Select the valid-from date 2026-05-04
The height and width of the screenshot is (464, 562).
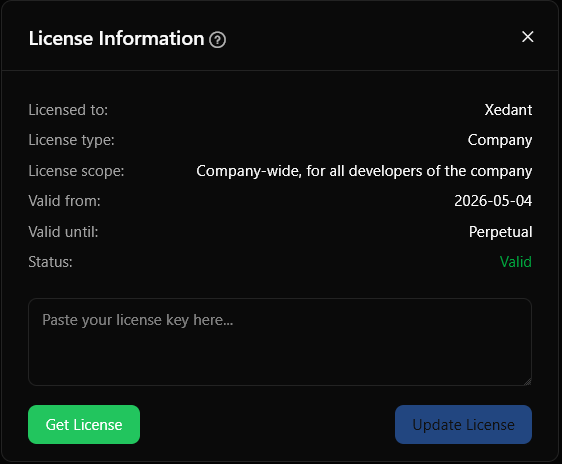point(493,201)
